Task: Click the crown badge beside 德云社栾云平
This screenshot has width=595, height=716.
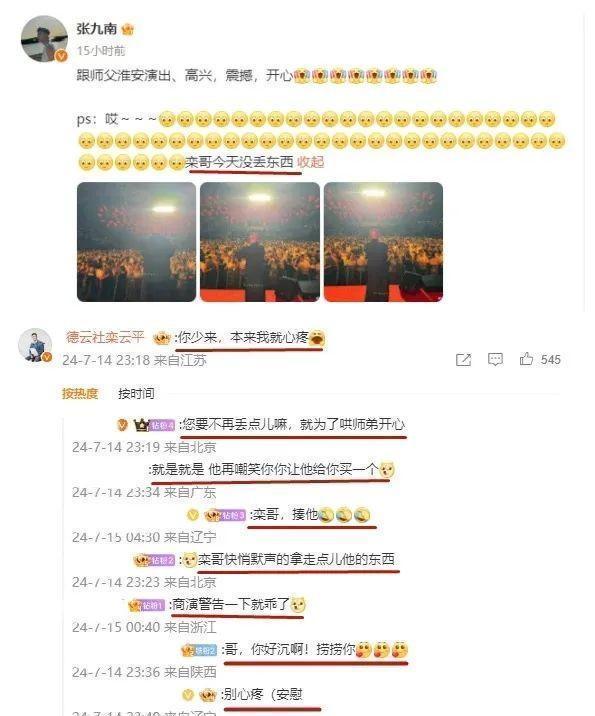Action: (161, 338)
